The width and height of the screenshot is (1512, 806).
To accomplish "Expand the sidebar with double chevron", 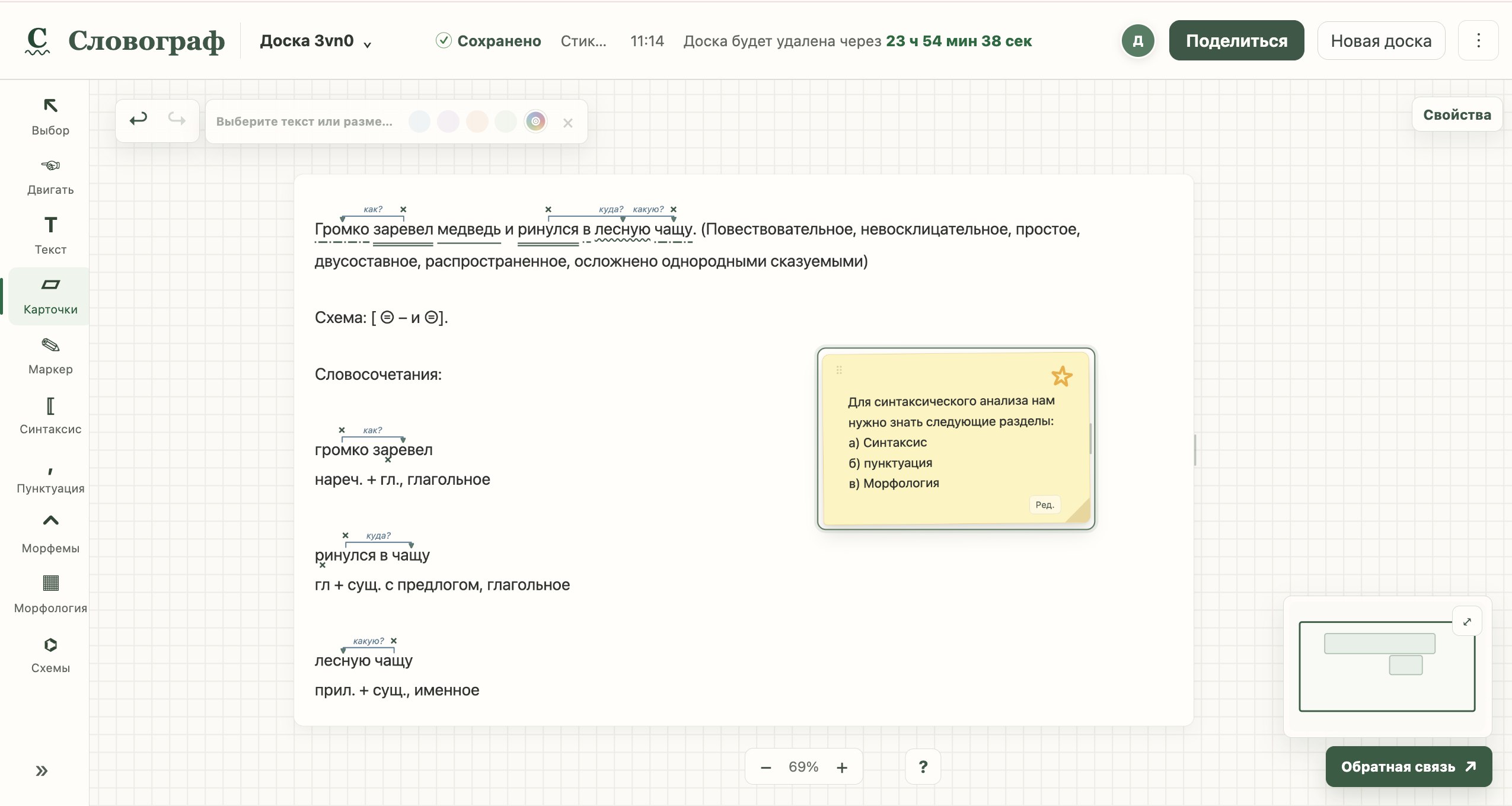I will (x=42, y=770).
